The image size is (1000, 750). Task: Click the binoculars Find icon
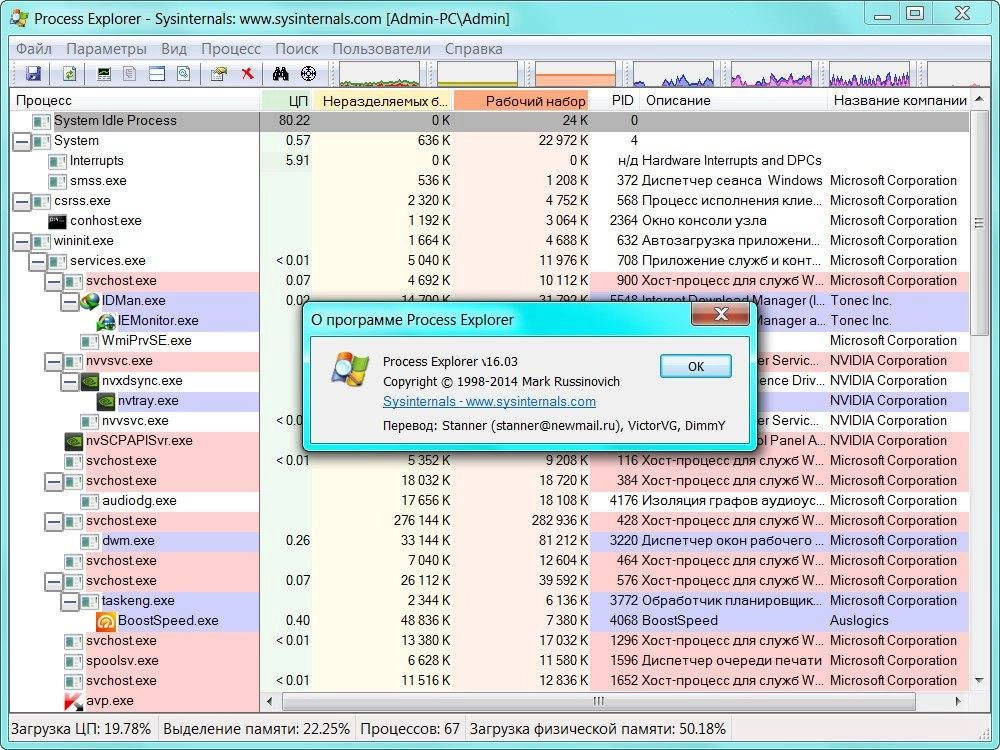281,74
